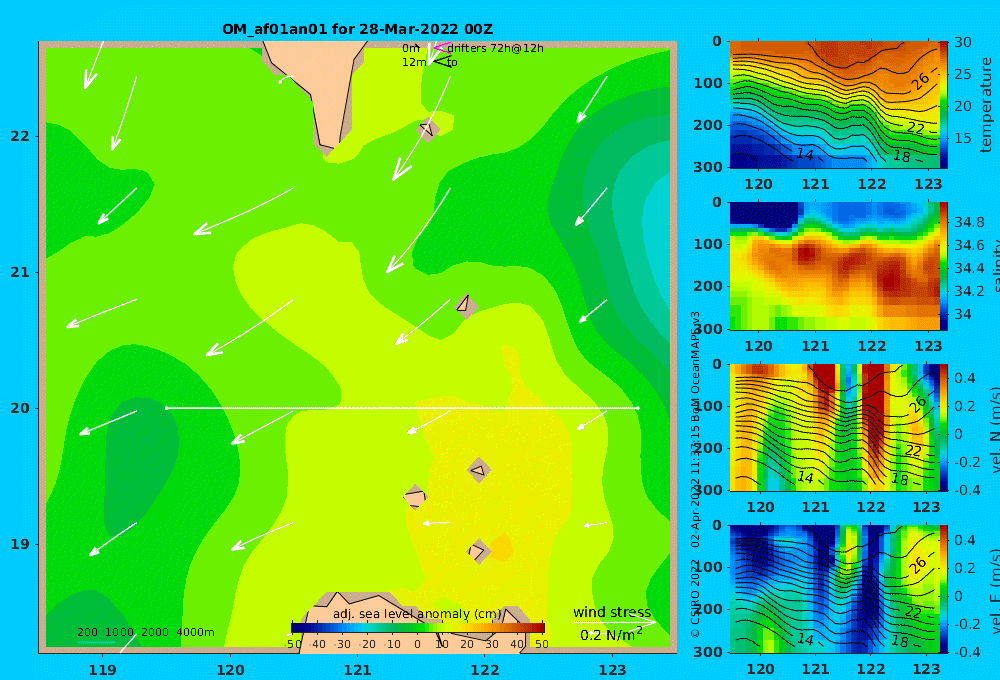Click the 'wind stress' label
1000x680 pixels.
(x=612, y=612)
